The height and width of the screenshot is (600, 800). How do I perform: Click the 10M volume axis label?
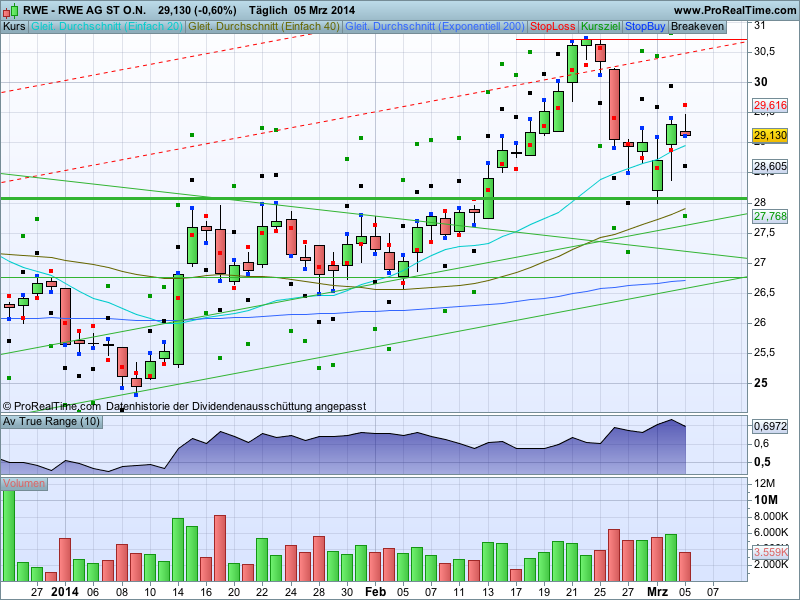[766, 500]
